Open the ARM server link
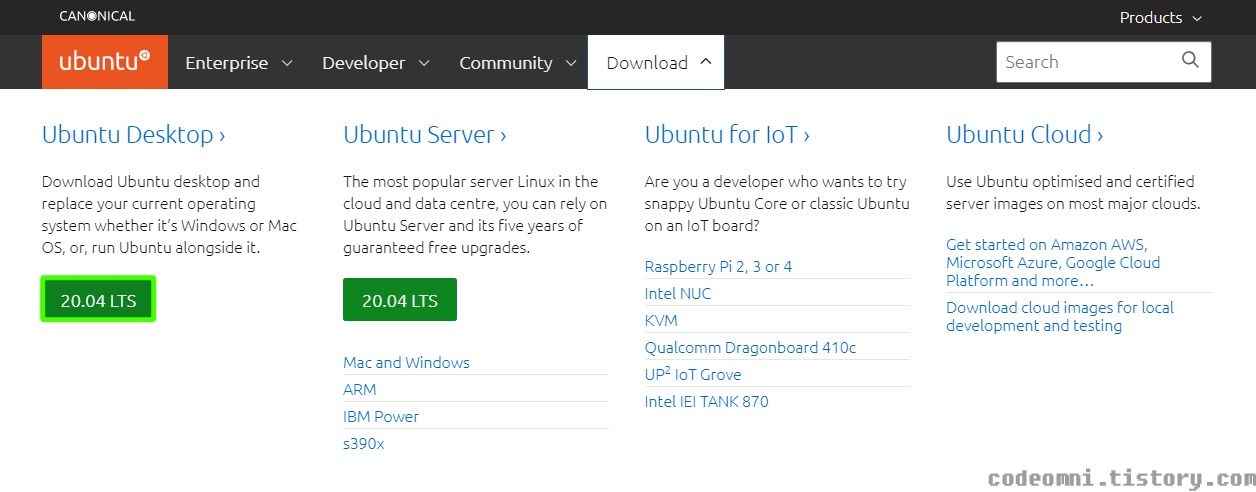Image resolution: width=1256 pixels, height=492 pixels. click(360, 389)
